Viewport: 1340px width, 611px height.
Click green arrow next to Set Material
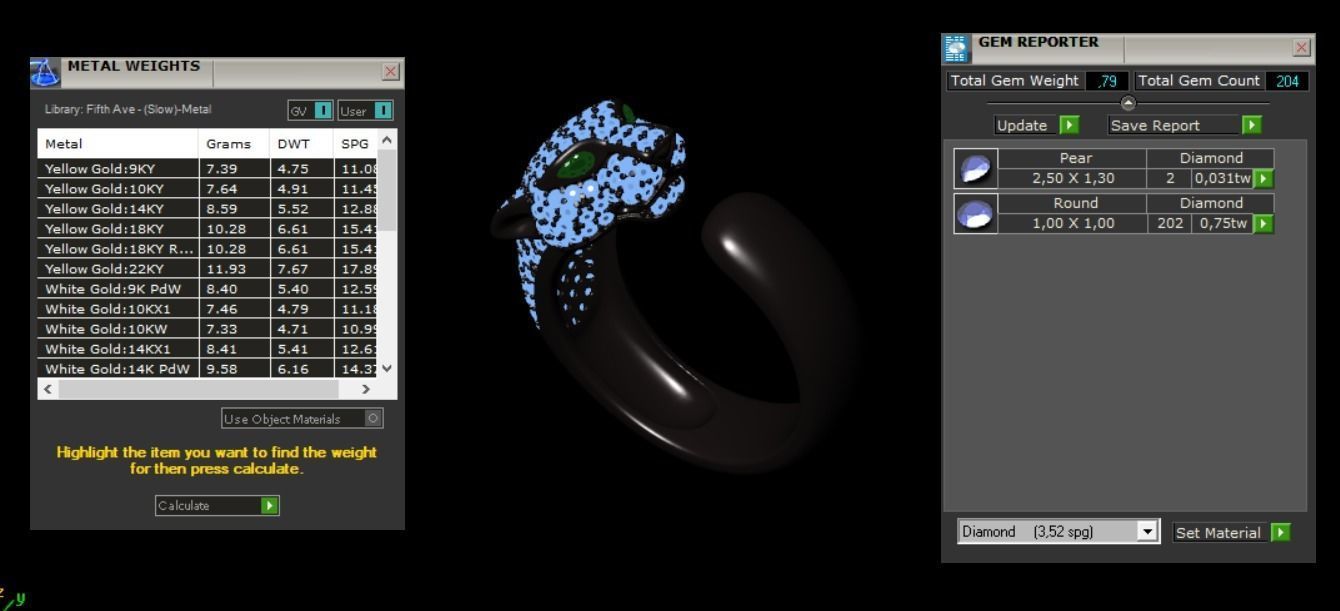(1280, 533)
